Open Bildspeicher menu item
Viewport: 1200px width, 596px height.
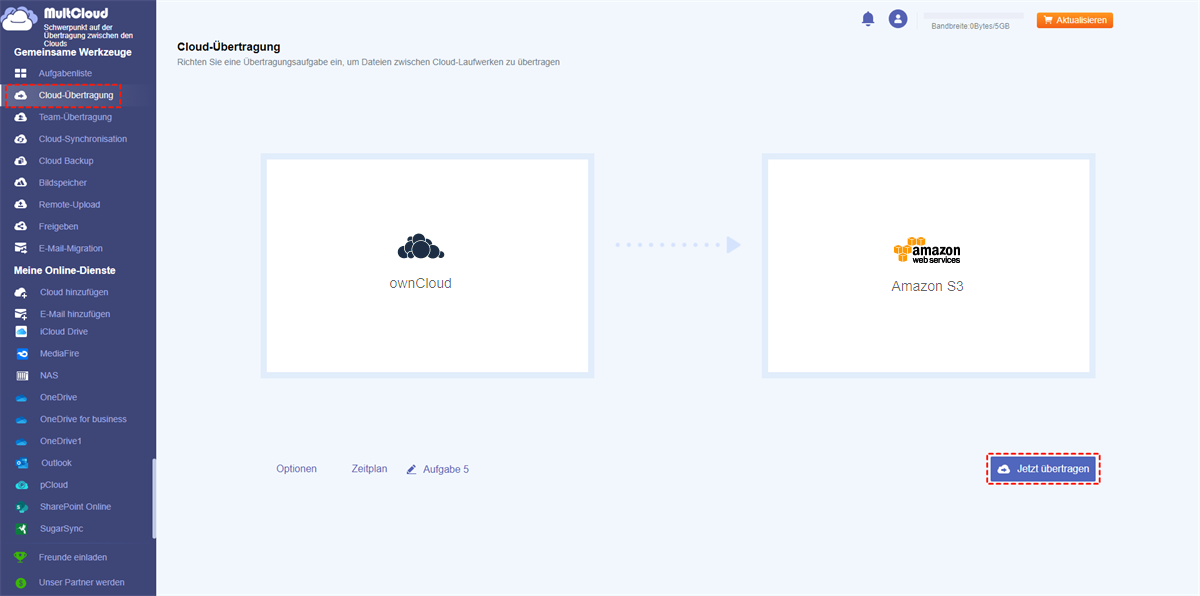point(63,183)
